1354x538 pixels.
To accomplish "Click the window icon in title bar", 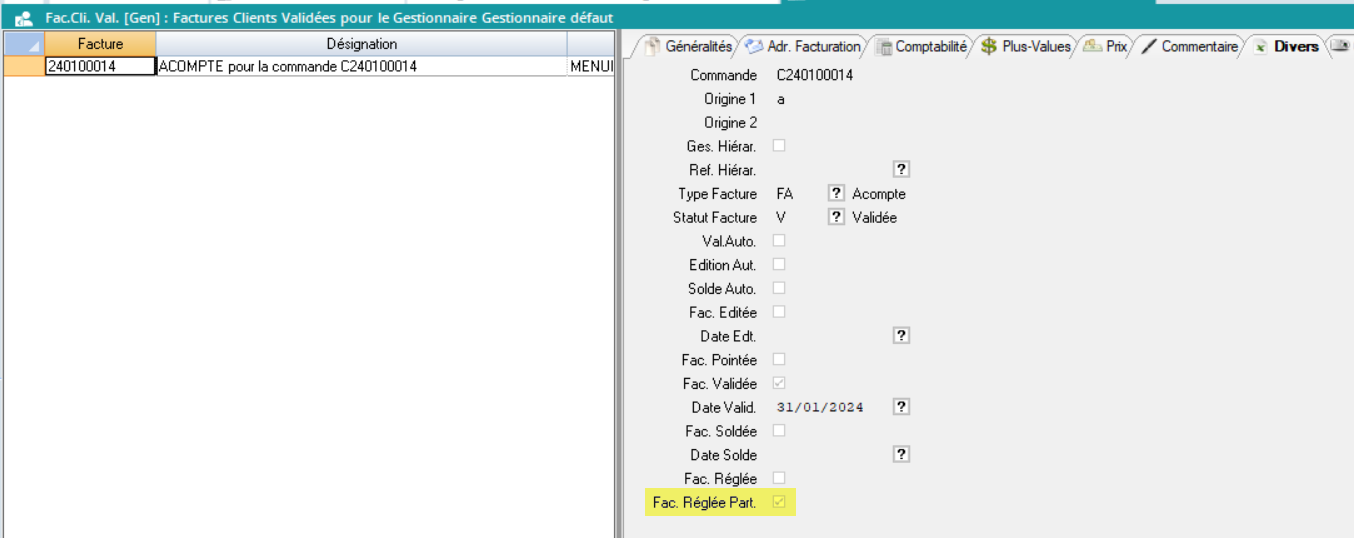I will [x=24, y=18].
